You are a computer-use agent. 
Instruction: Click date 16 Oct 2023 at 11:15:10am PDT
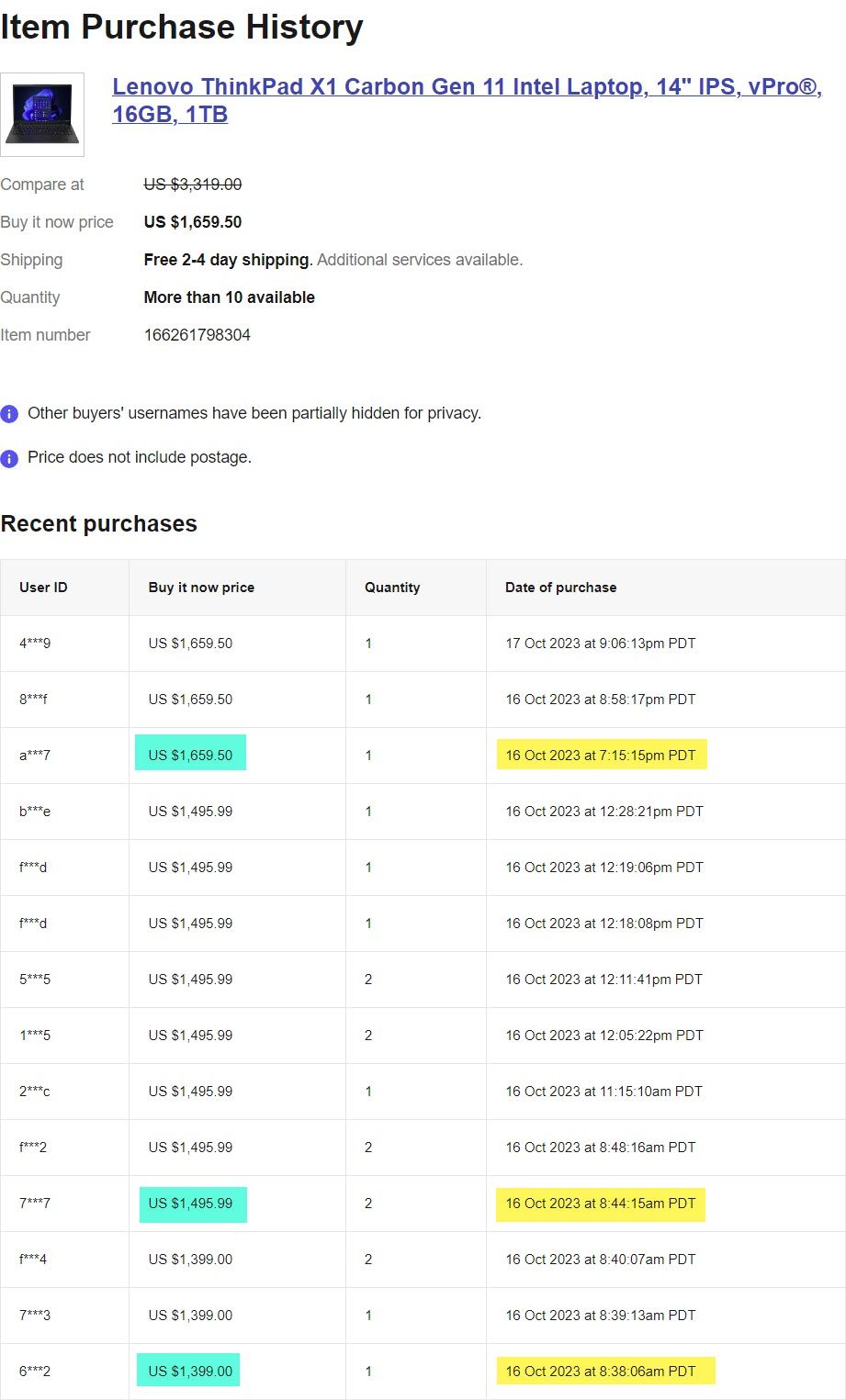(x=603, y=1092)
